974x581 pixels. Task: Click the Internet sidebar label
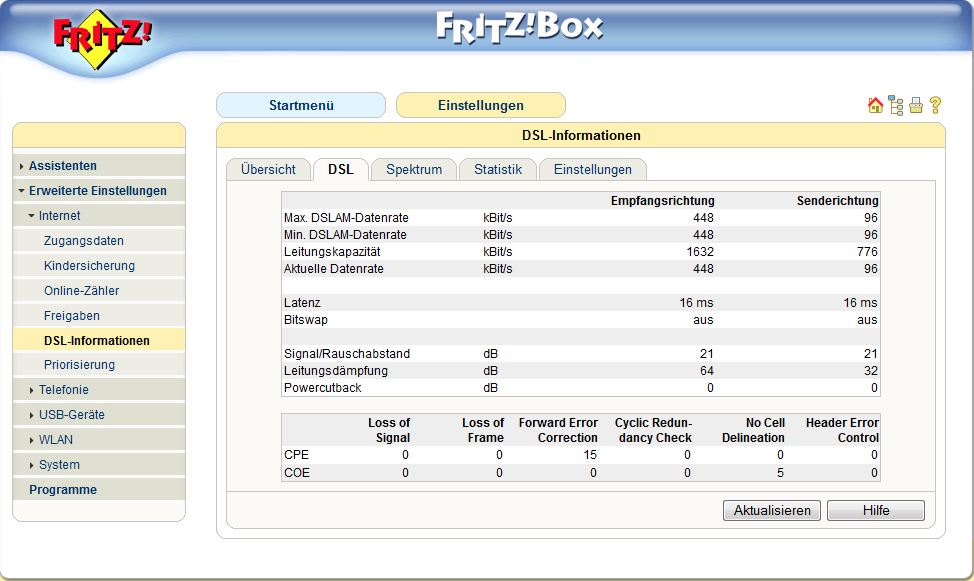[x=60, y=216]
